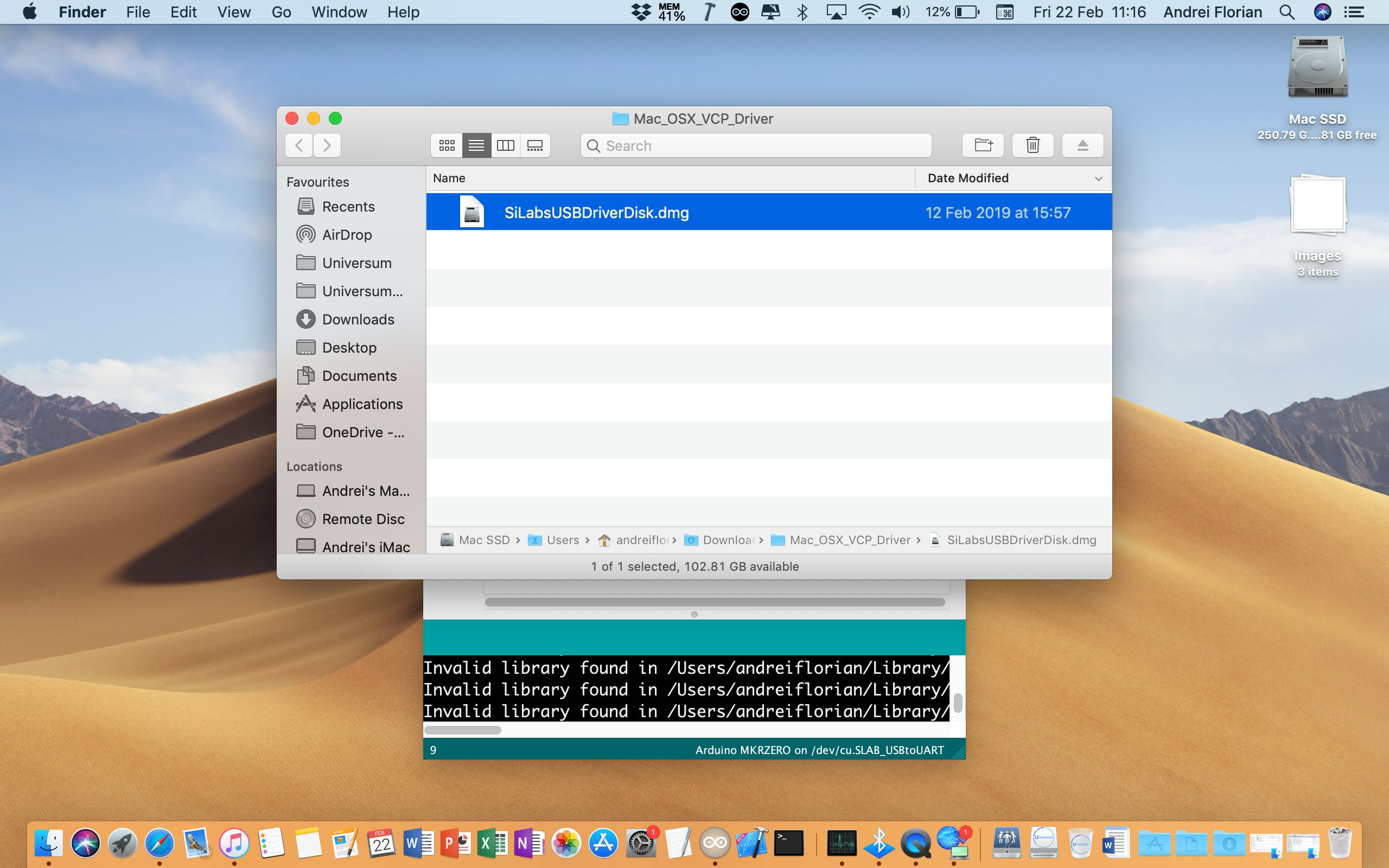Viewport: 1389px width, 868px height.
Task: Click Arduino board status text MKRZERO
Action: 819,750
